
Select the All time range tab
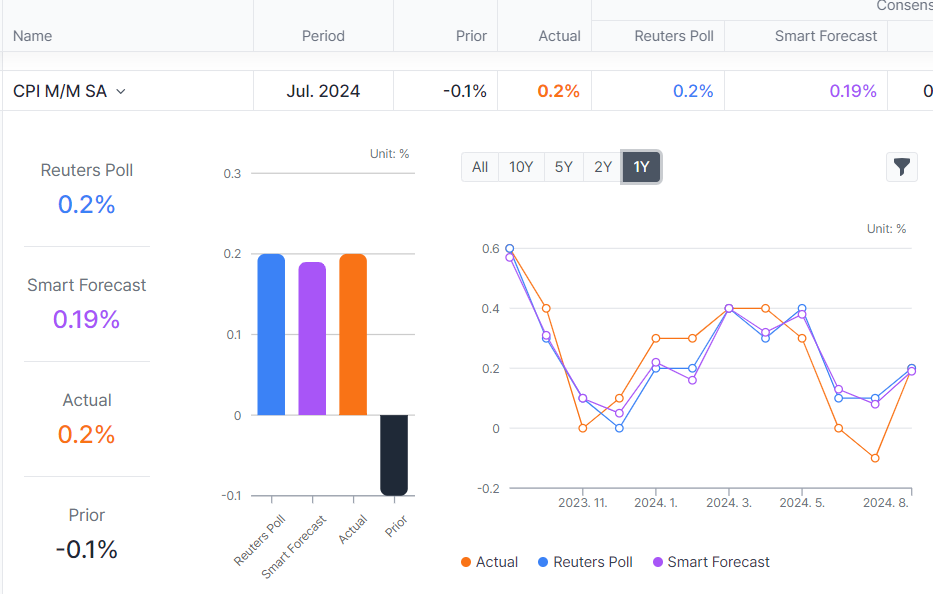pyautogui.click(x=480, y=167)
